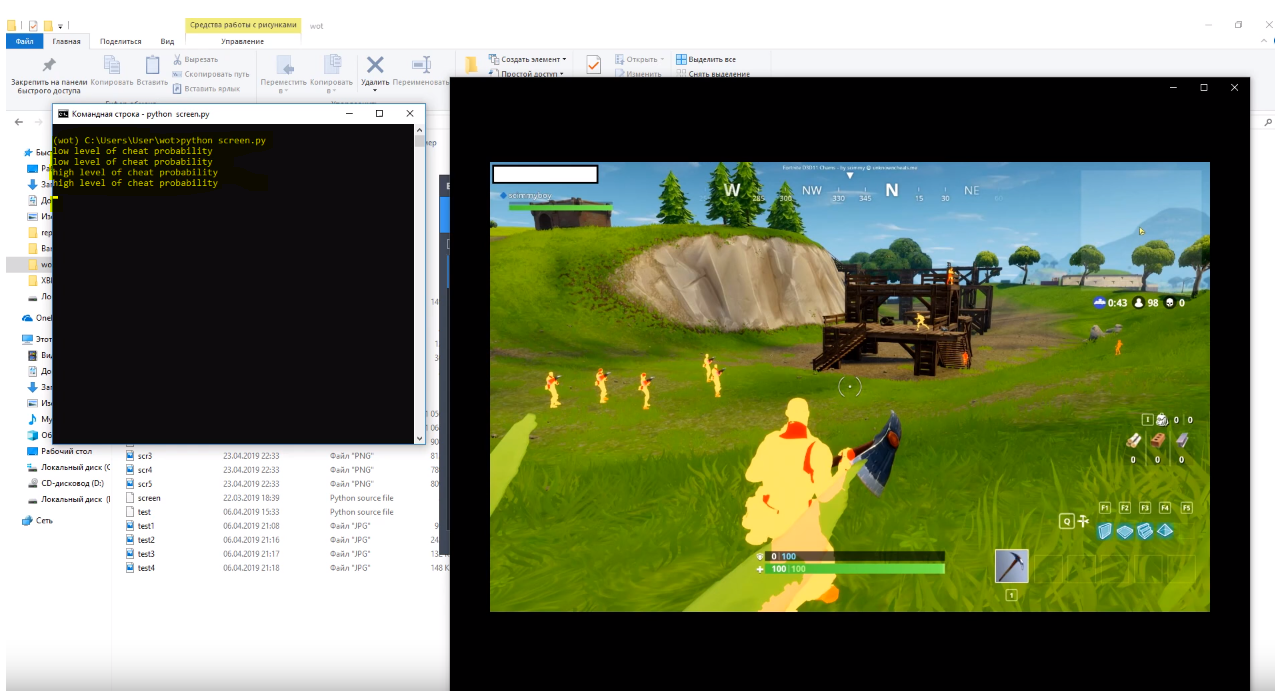Click the music note icon in navigation pane
The image size is (1275, 691).
click(x=33, y=419)
